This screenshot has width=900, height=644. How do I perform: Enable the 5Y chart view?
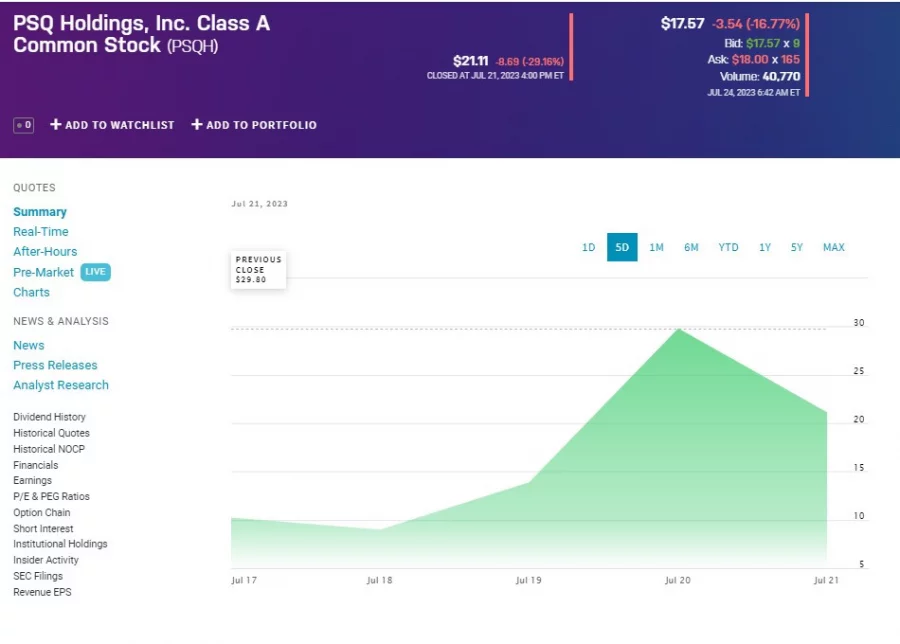pos(796,247)
